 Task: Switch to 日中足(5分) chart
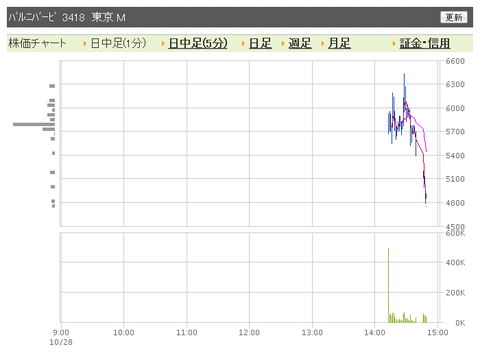coord(198,43)
